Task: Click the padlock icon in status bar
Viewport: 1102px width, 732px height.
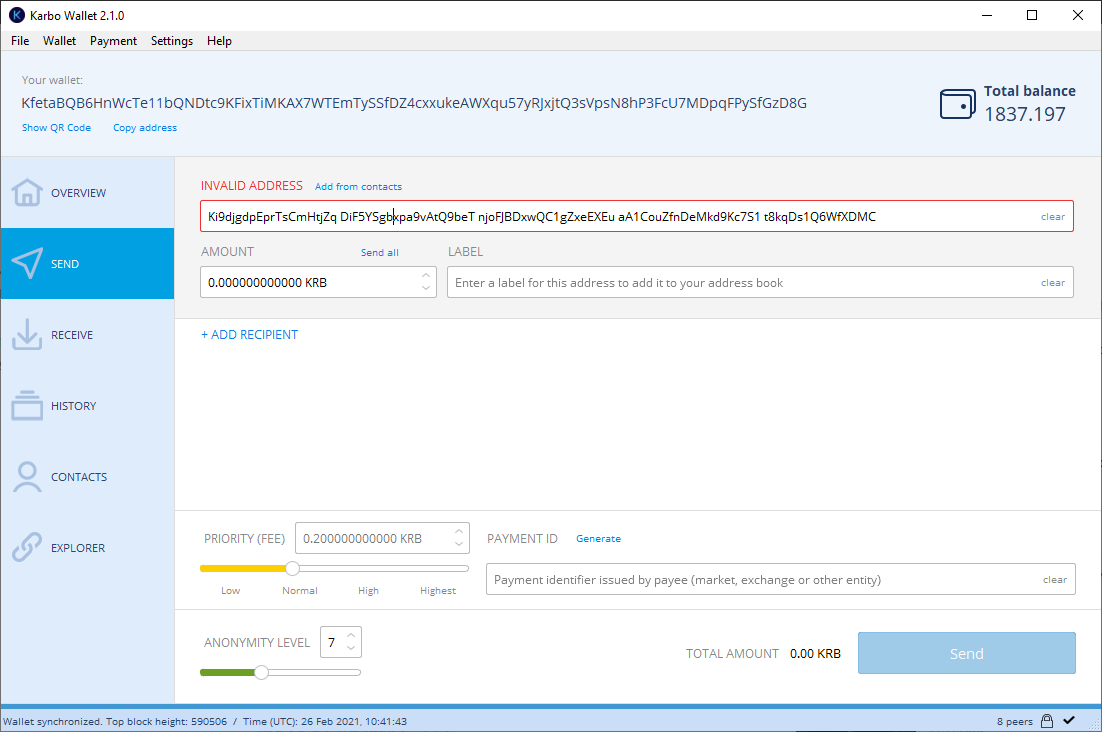Action: 1046,721
